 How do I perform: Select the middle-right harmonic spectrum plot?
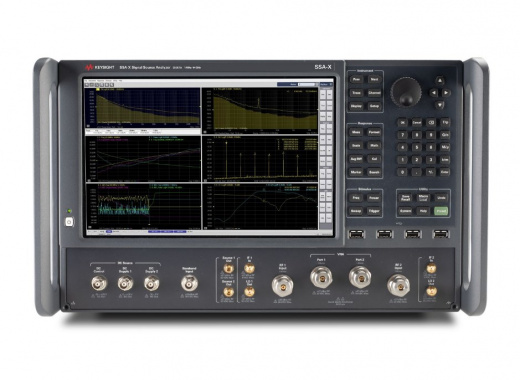coord(260,158)
